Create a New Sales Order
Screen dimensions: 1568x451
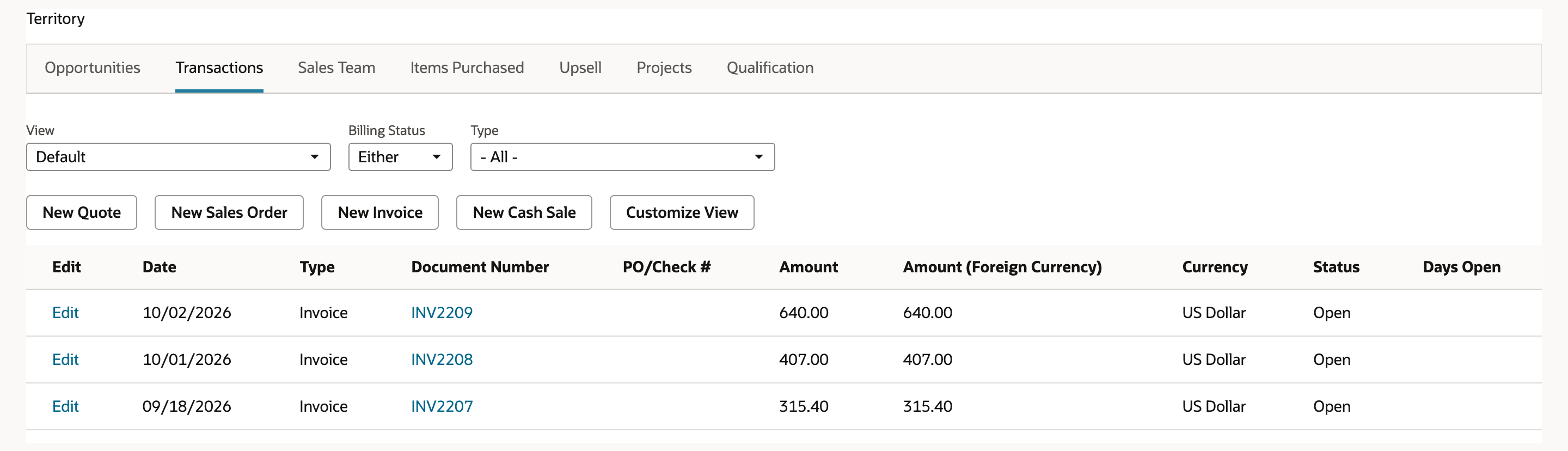point(229,212)
